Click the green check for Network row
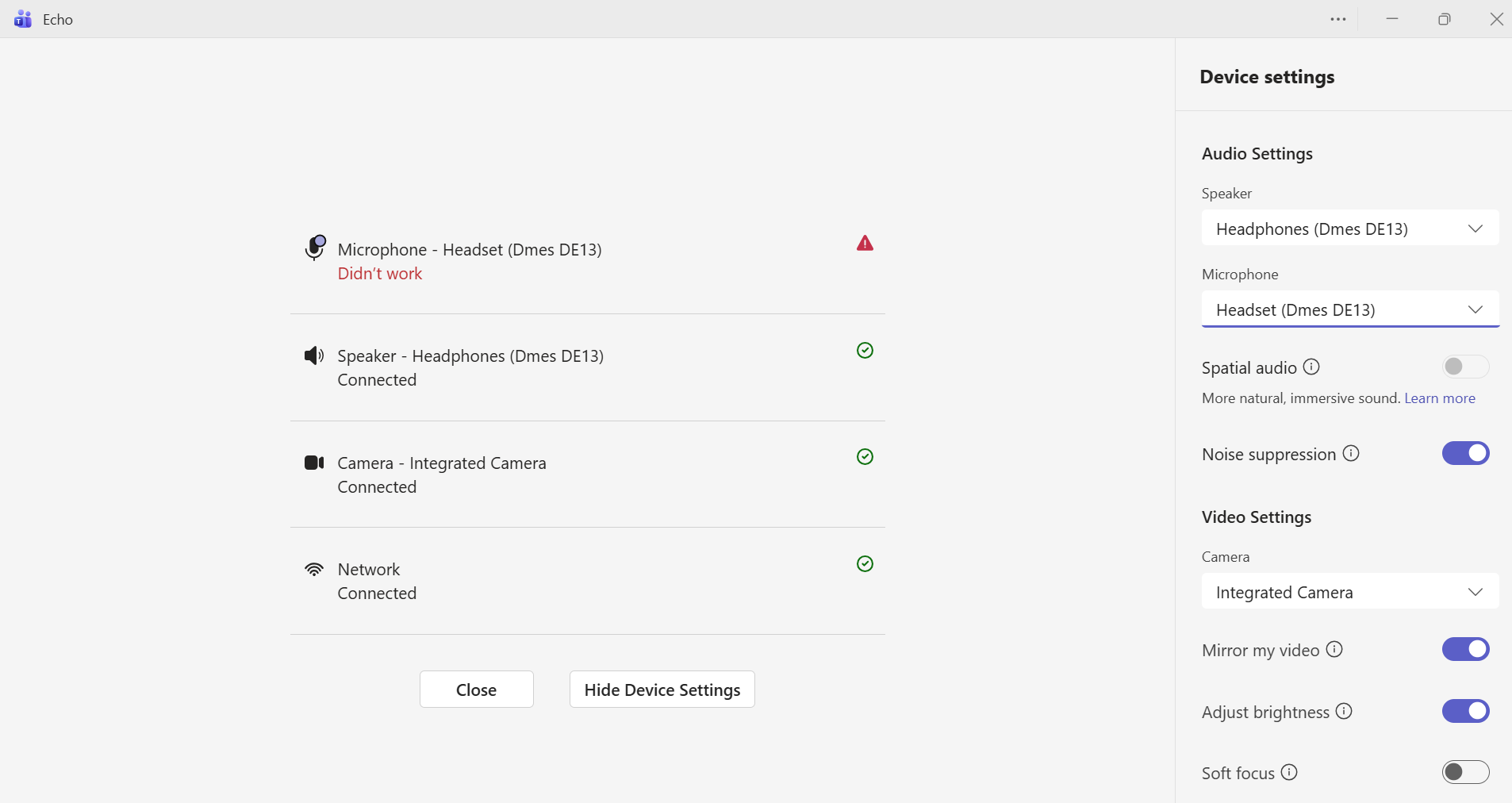The width and height of the screenshot is (1512, 803). pyautogui.click(x=865, y=563)
